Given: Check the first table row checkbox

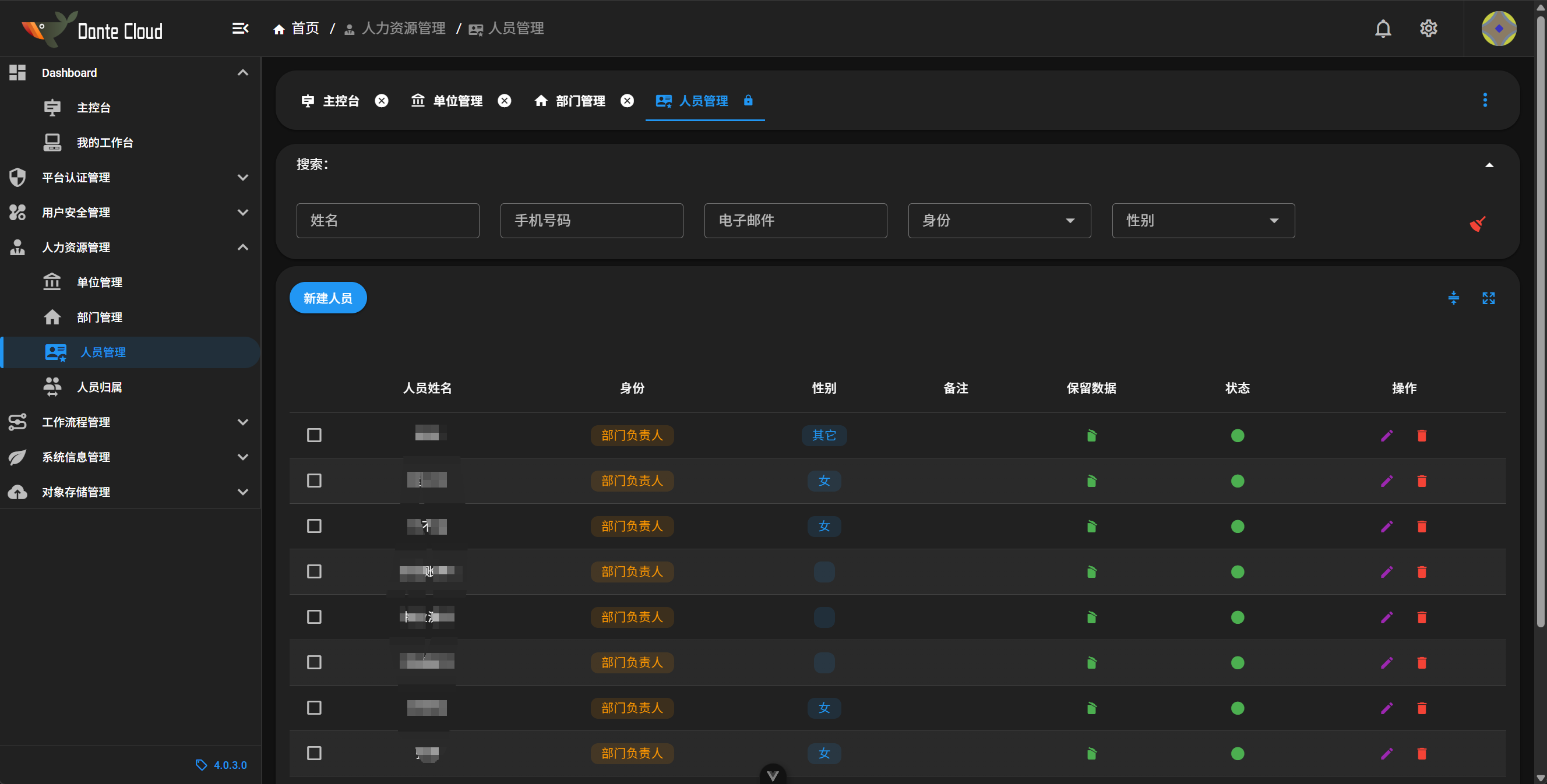Looking at the screenshot, I should [x=314, y=435].
